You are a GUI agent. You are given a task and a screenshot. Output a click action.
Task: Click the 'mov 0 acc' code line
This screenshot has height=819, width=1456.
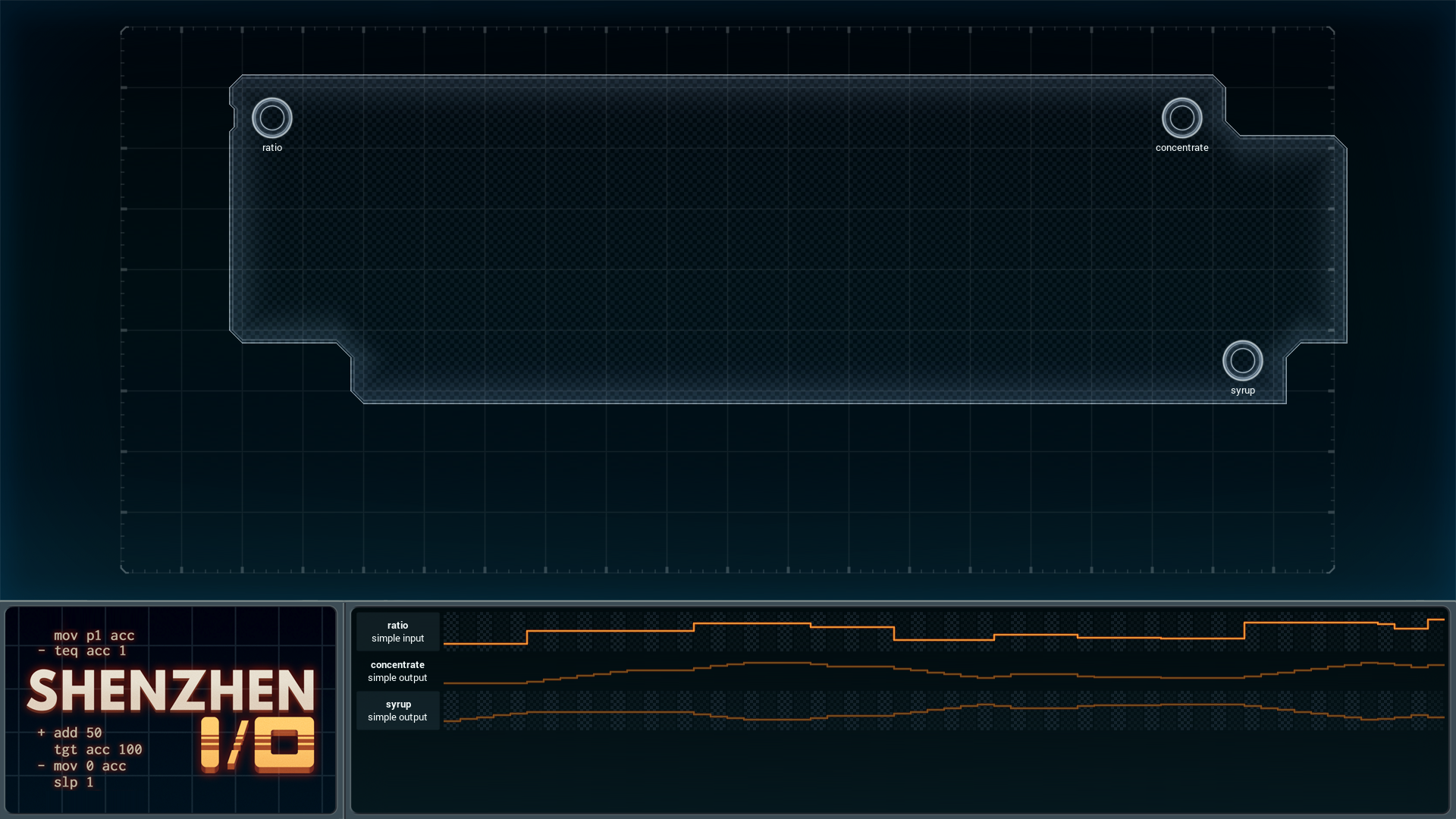pyautogui.click(x=89, y=766)
